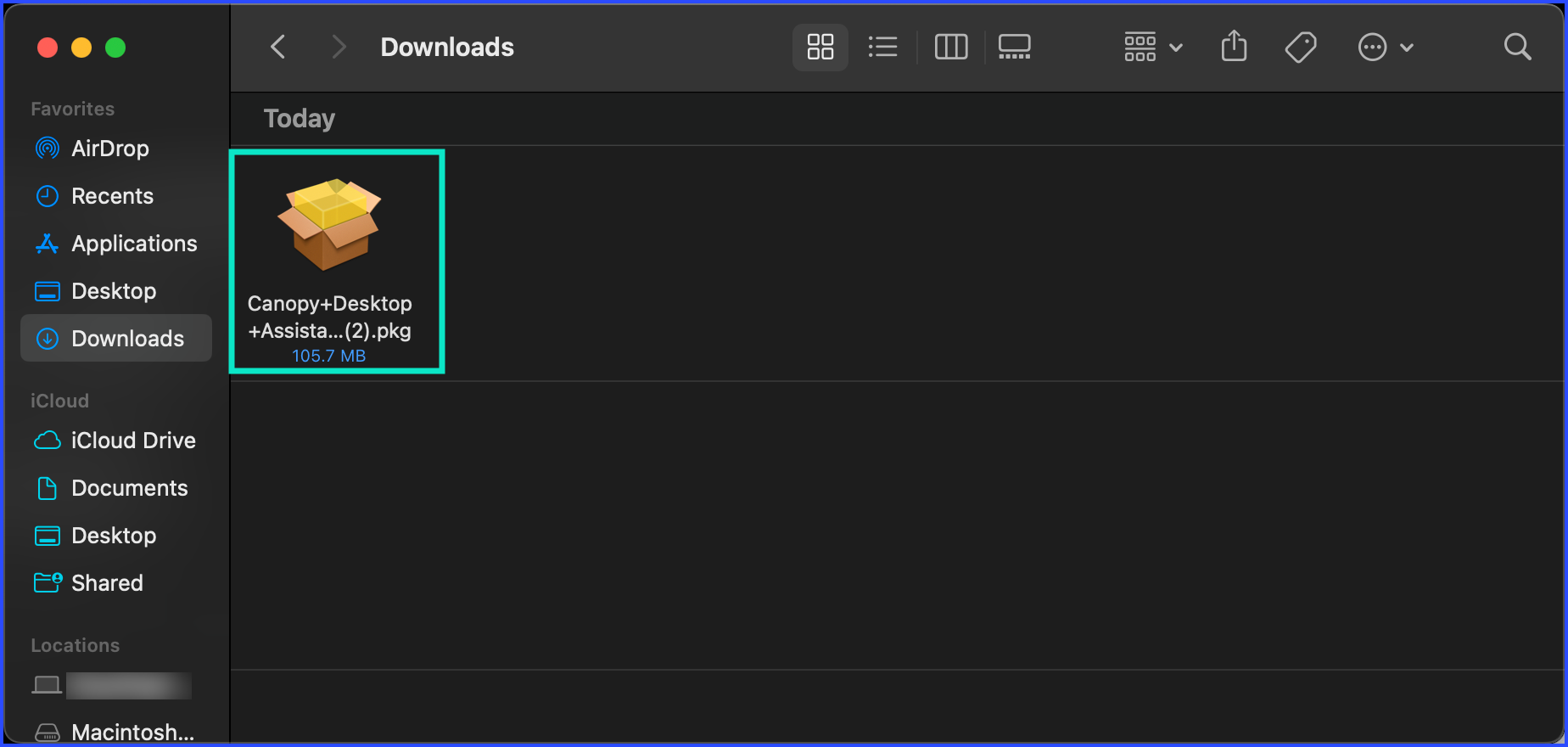1568x747 pixels.
Task: Click the Applications icon
Action: point(48,244)
